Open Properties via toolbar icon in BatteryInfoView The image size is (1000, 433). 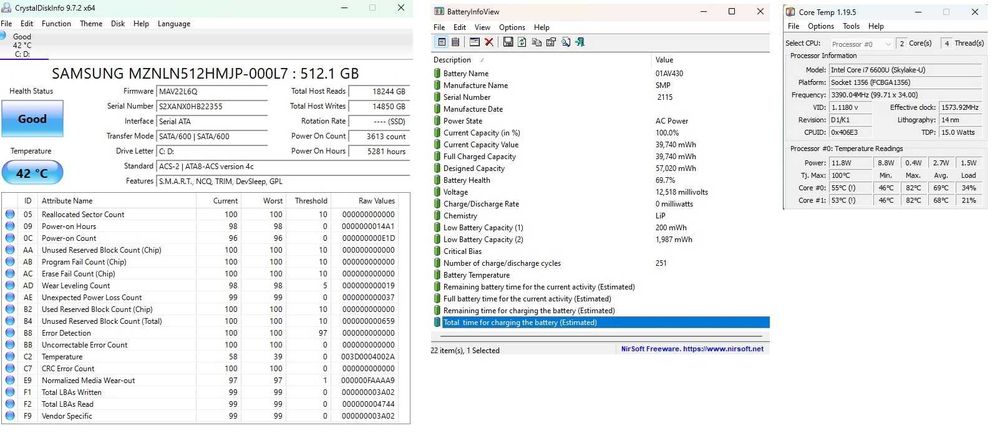pyautogui.click(x=551, y=42)
